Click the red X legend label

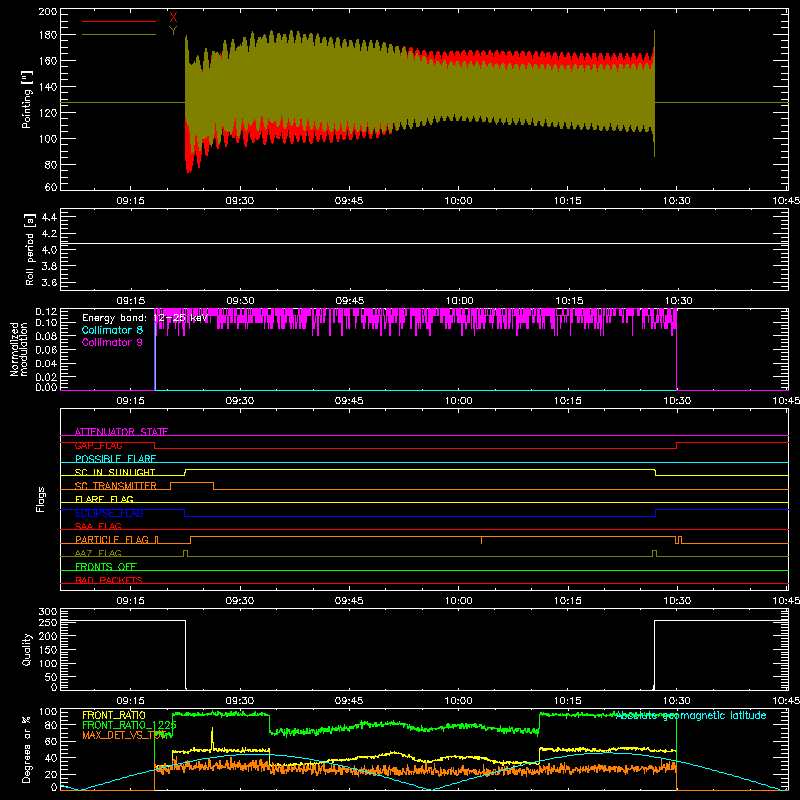(173, 17)
